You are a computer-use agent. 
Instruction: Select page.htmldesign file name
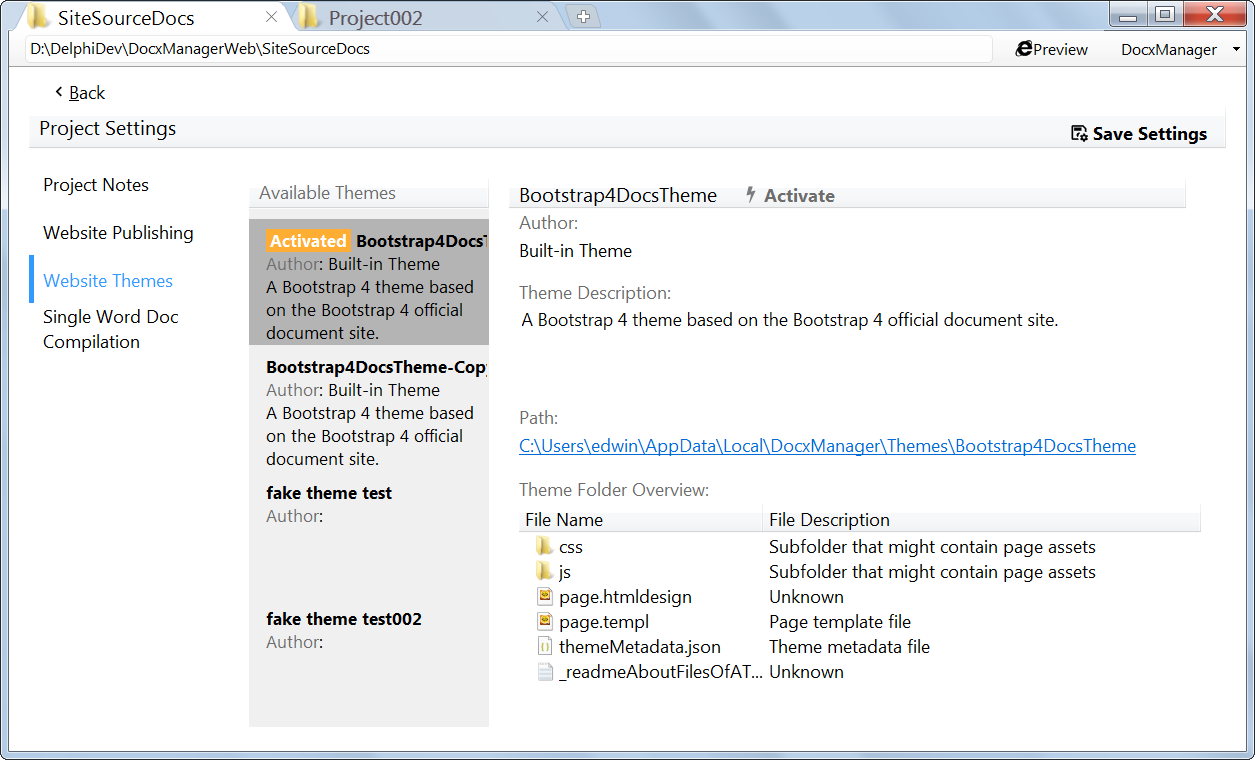[x=625, y=597]
